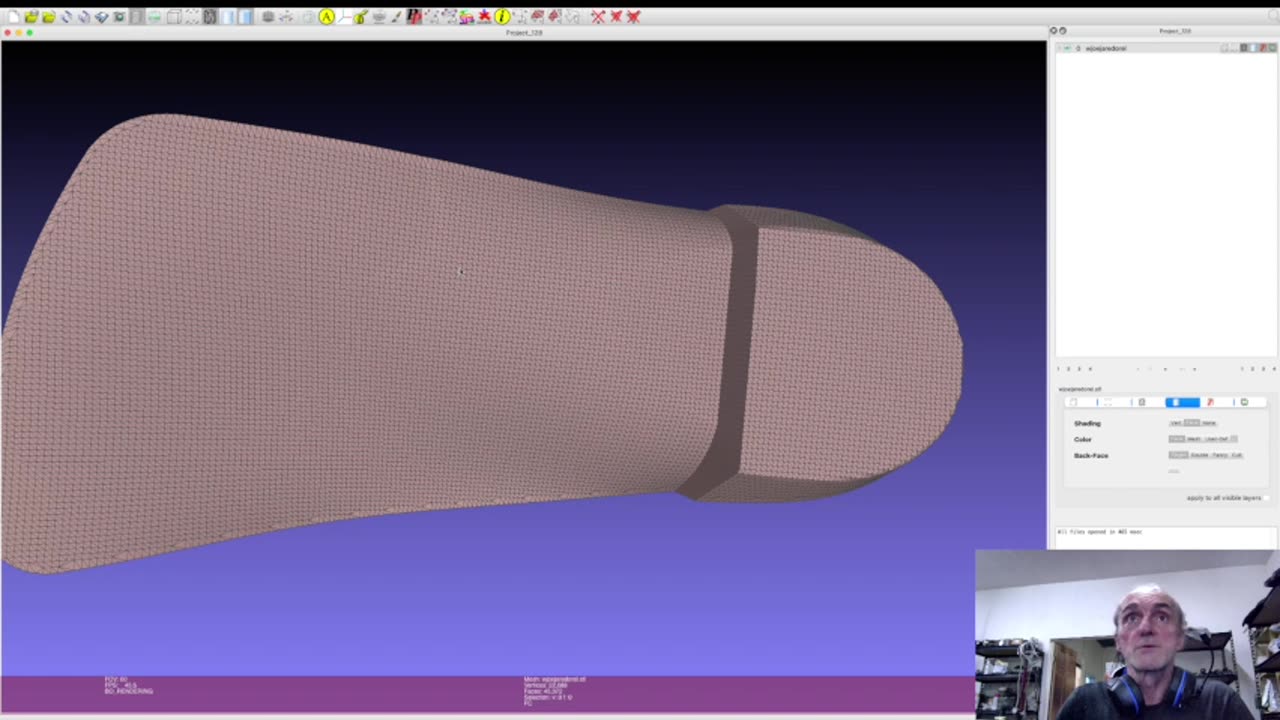Set Back-Face to Single
This screenshot has width=1280, height=720.
(x=1178, y=455)
